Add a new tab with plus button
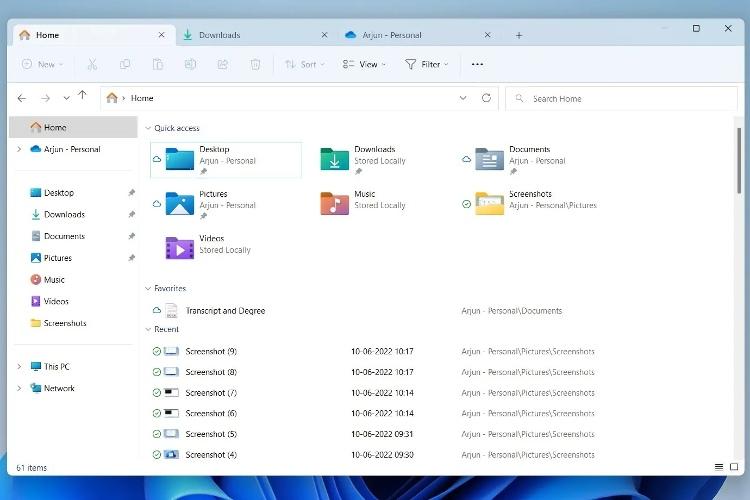Viewport: 750px width, 500px height. [519, 35]
